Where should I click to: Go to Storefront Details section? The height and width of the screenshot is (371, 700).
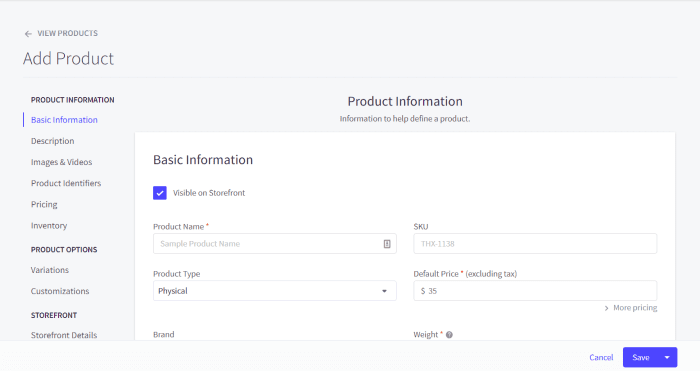[x=64, y=335]
